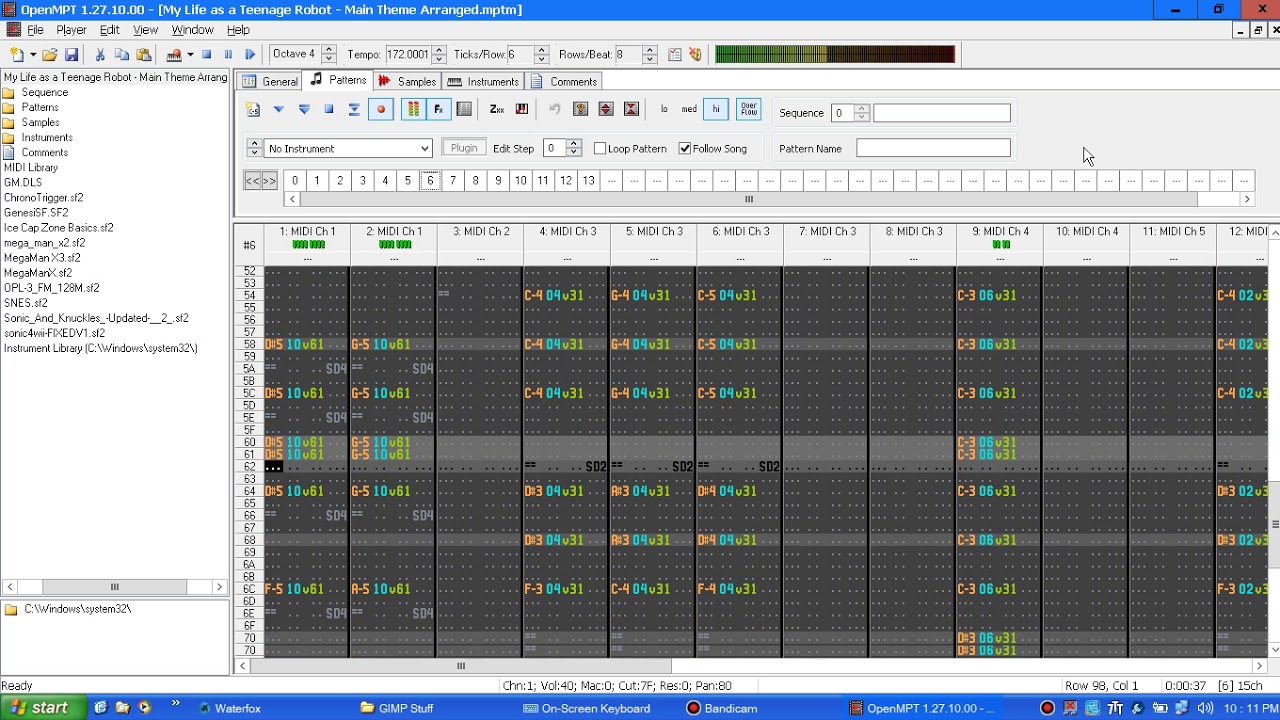Switch to the Comments tab
Viewport: 1280px width, 720px height.
(564, 81)
